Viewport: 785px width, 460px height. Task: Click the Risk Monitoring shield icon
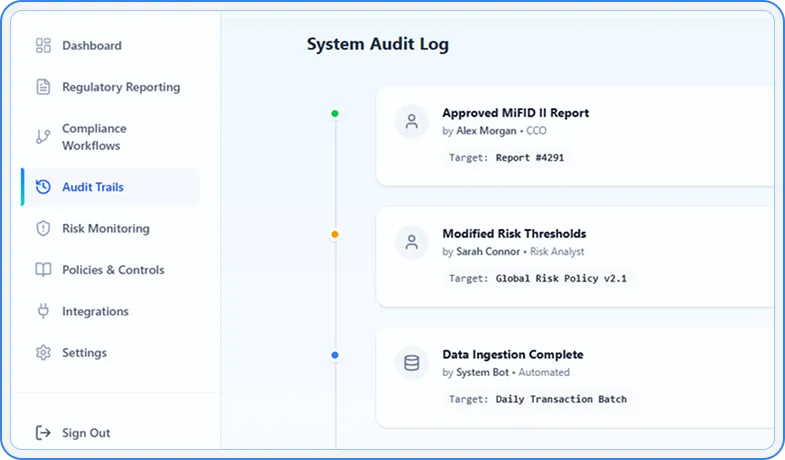pos(43,228)
